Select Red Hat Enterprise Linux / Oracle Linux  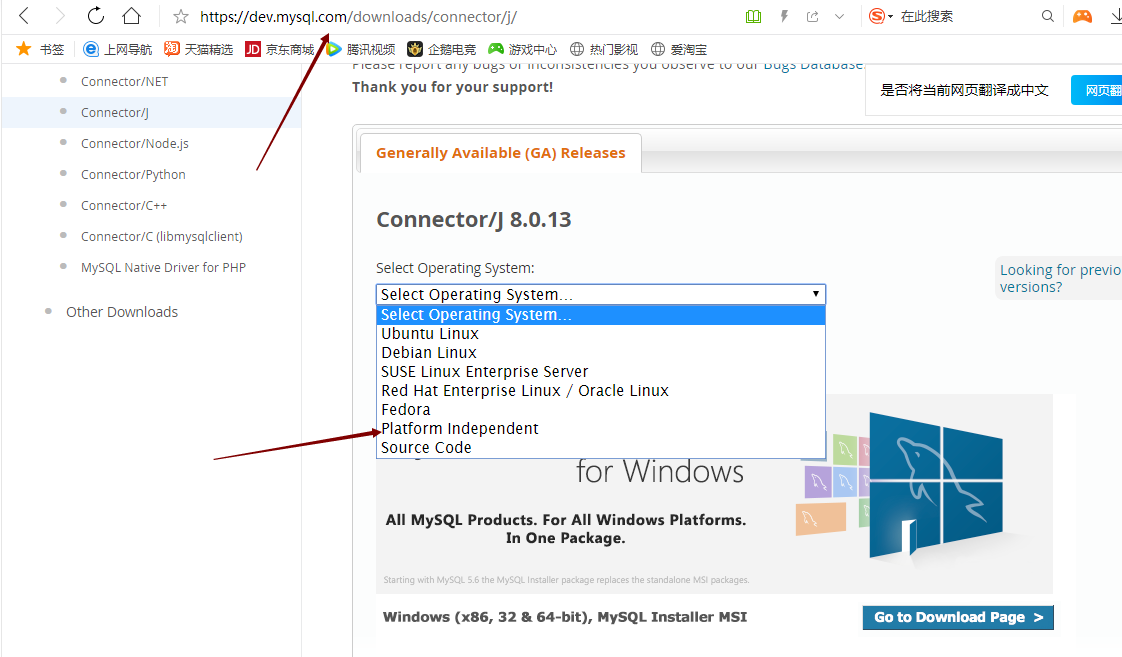click(600, 391)
